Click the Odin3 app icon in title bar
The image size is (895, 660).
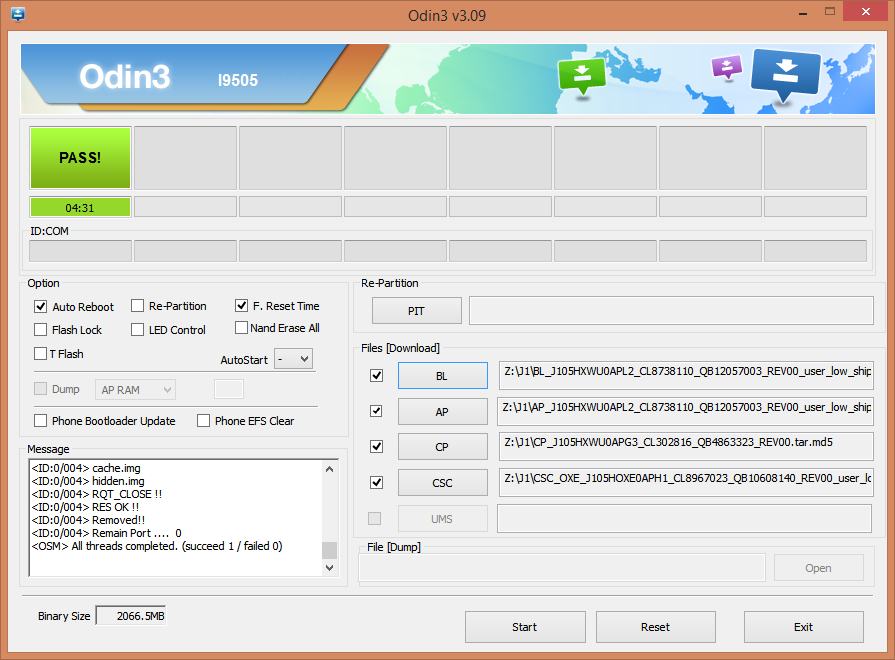point(18,14)
